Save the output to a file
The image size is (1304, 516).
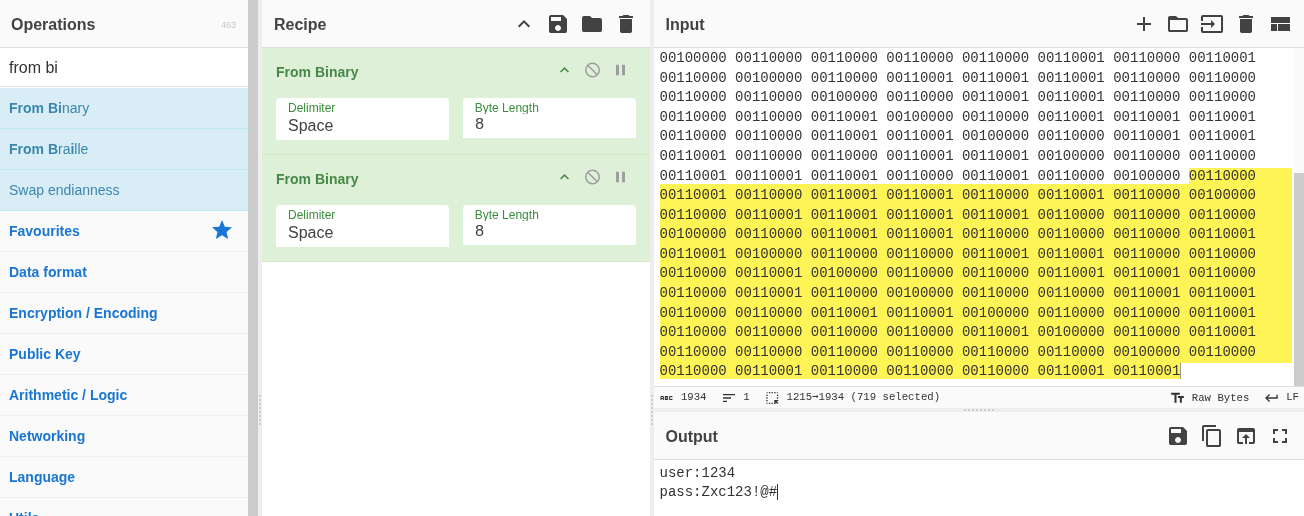(1178, 436)
